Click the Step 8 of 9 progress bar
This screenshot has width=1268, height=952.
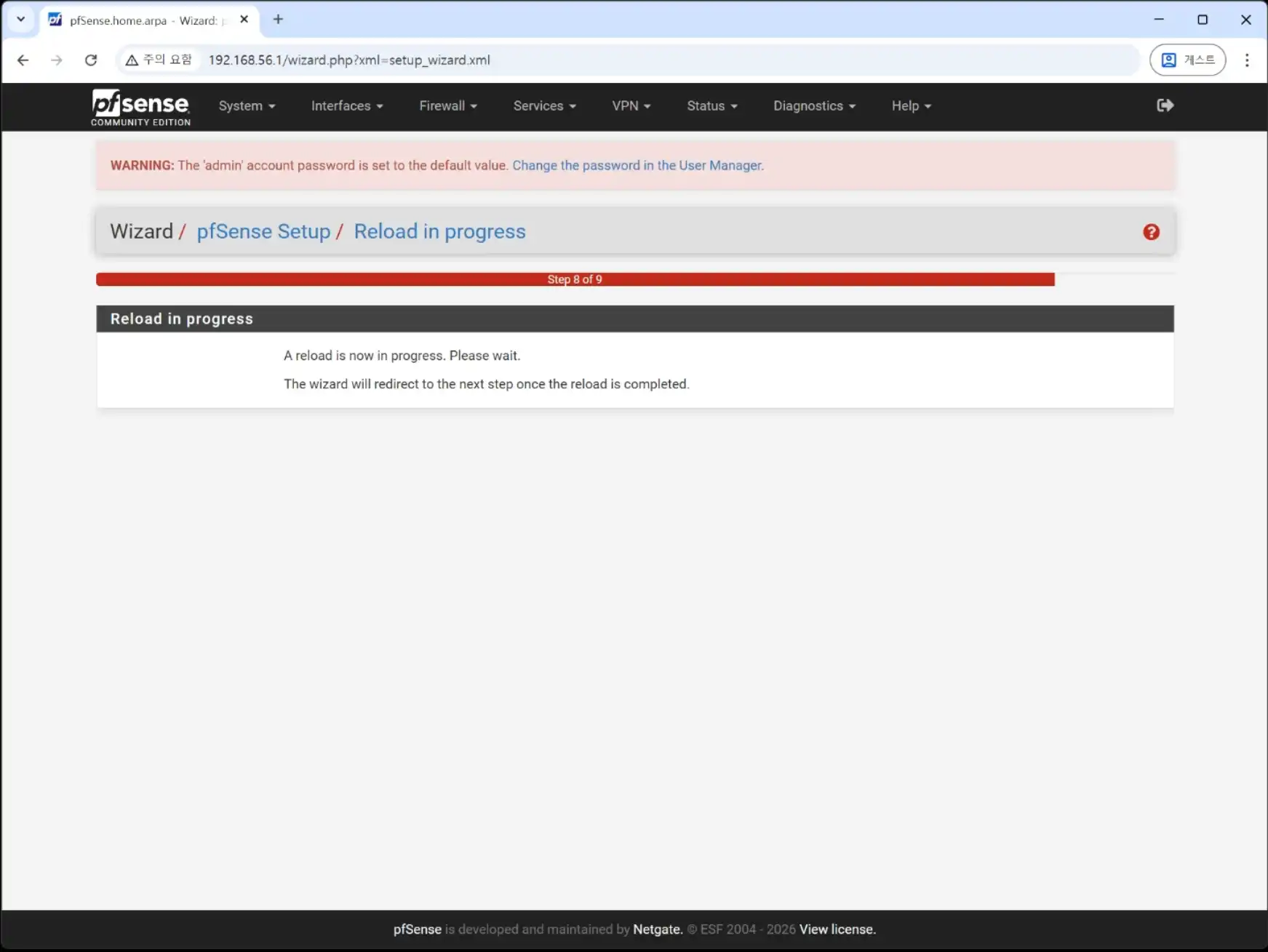[x=575, y=279]
